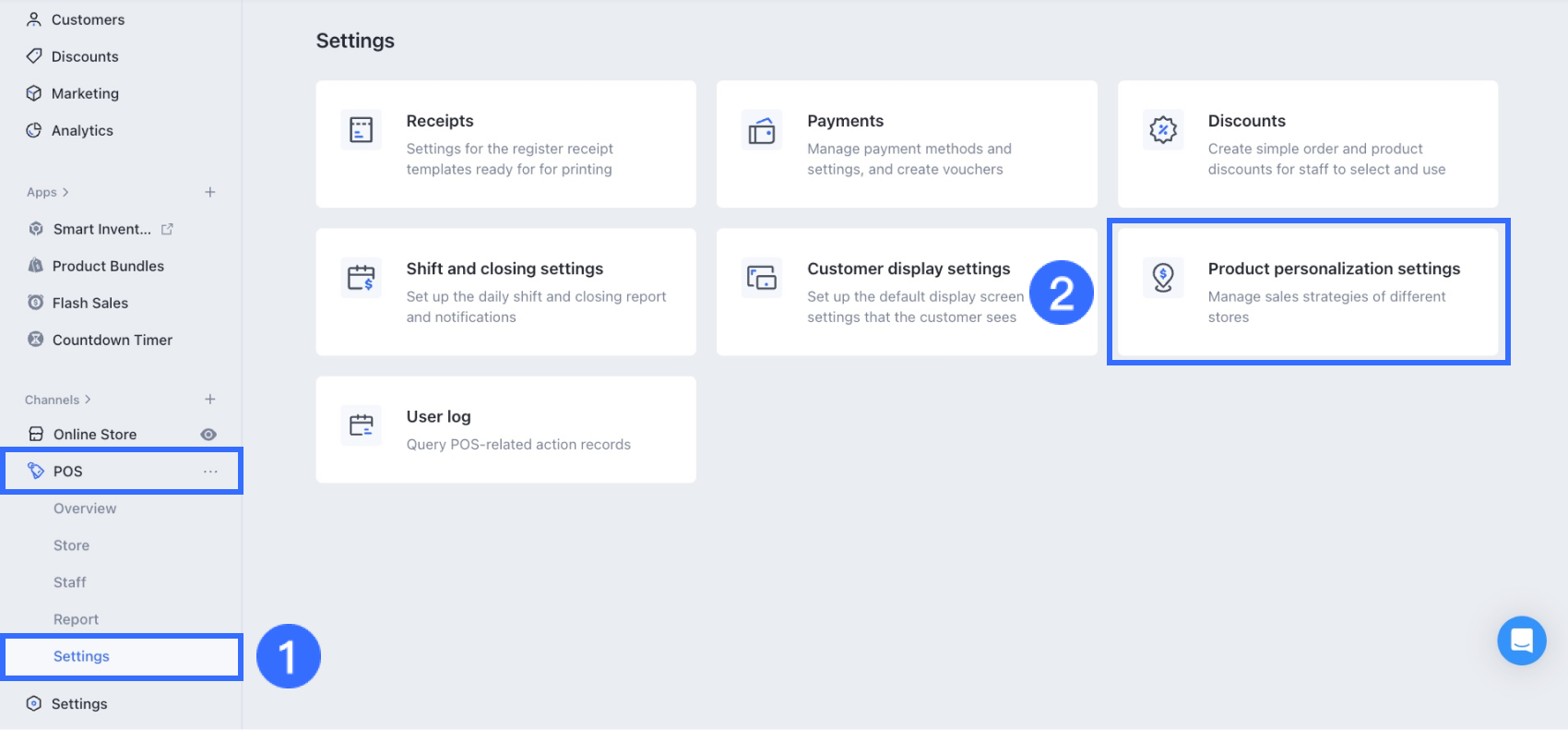Open Flash Sales app
This screenshot has width=1568, height=730.
[90, 303]
